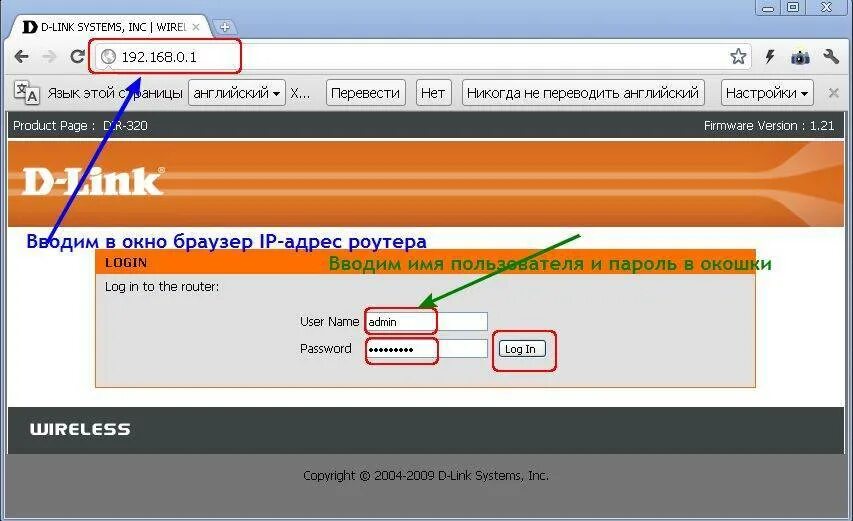Click the Log In button
This screenshot has height=521, width=853.
521,349
